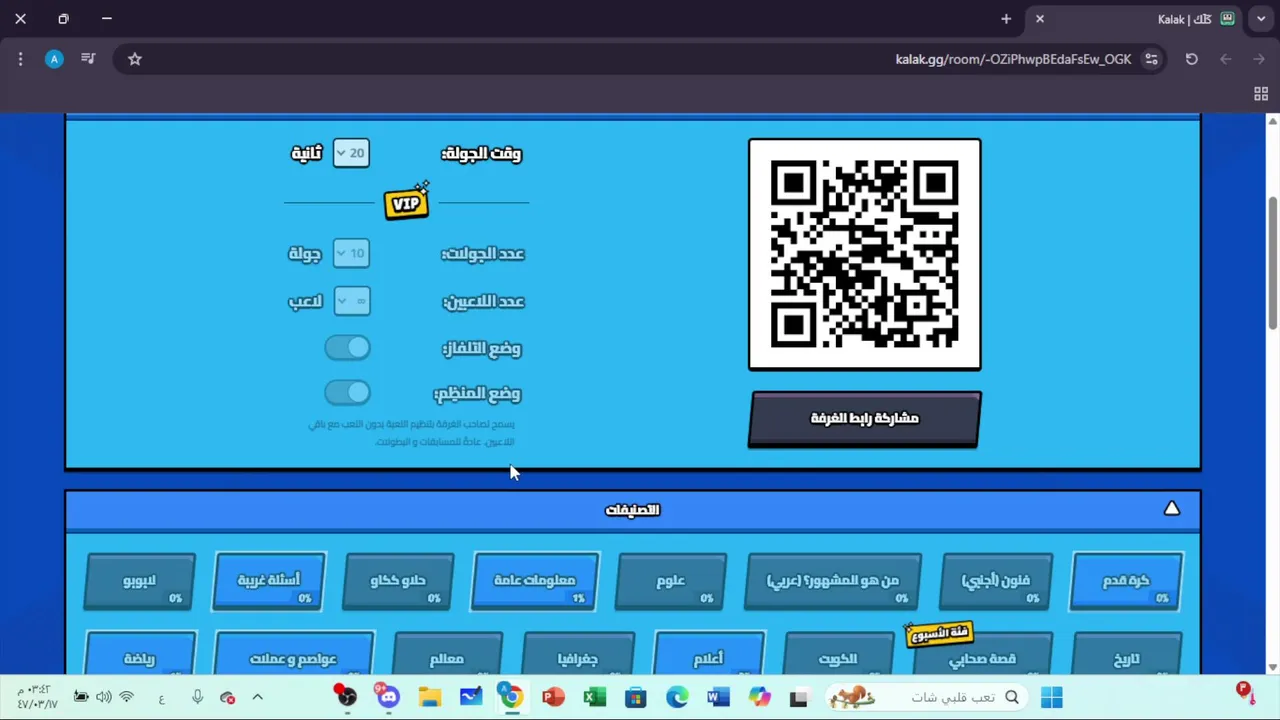This screenshot has width=1280, height=720.
Task: Open the tab search dropdown arrow
Action: 1261,19
